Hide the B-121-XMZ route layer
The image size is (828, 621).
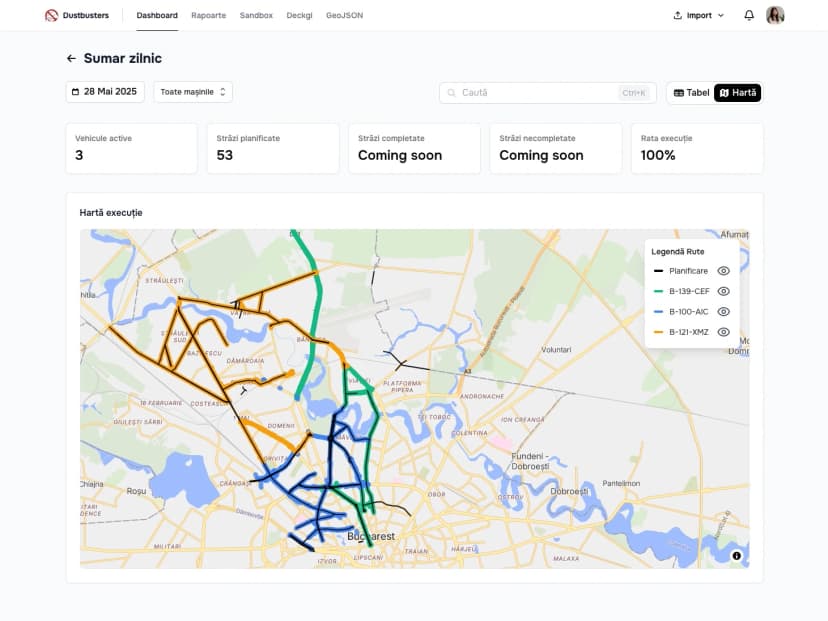(x=724, y=331)
